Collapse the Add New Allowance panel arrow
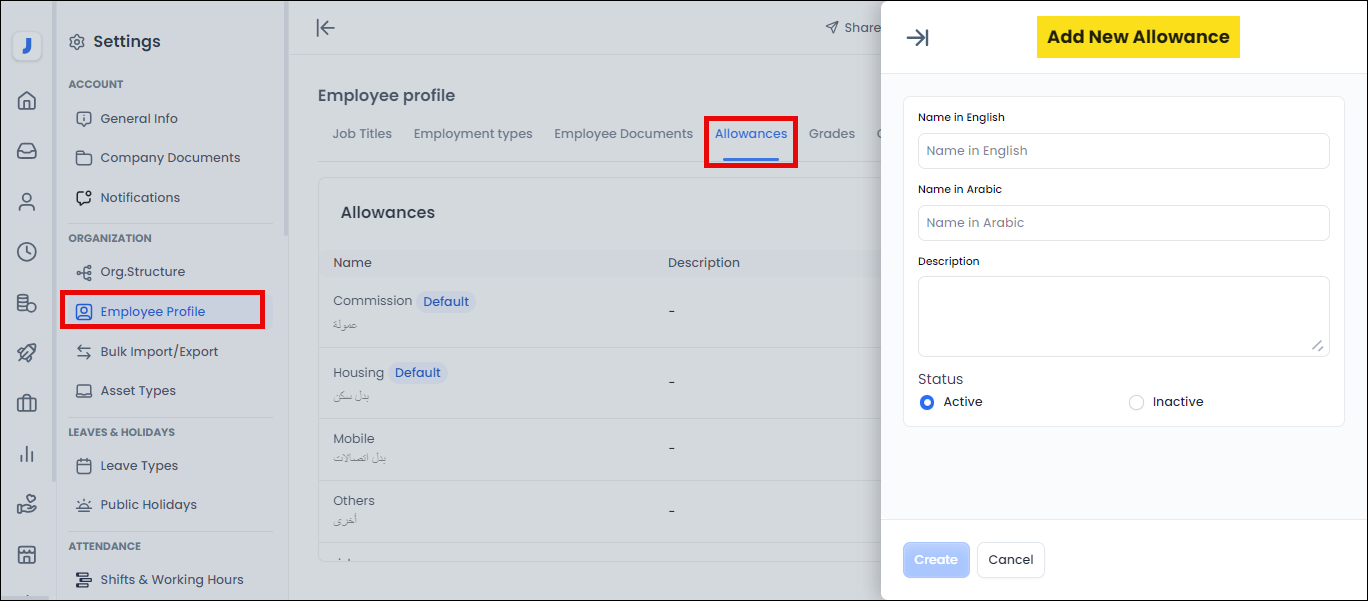Viewport: 1368px width, 601px height. pos(917,38)
